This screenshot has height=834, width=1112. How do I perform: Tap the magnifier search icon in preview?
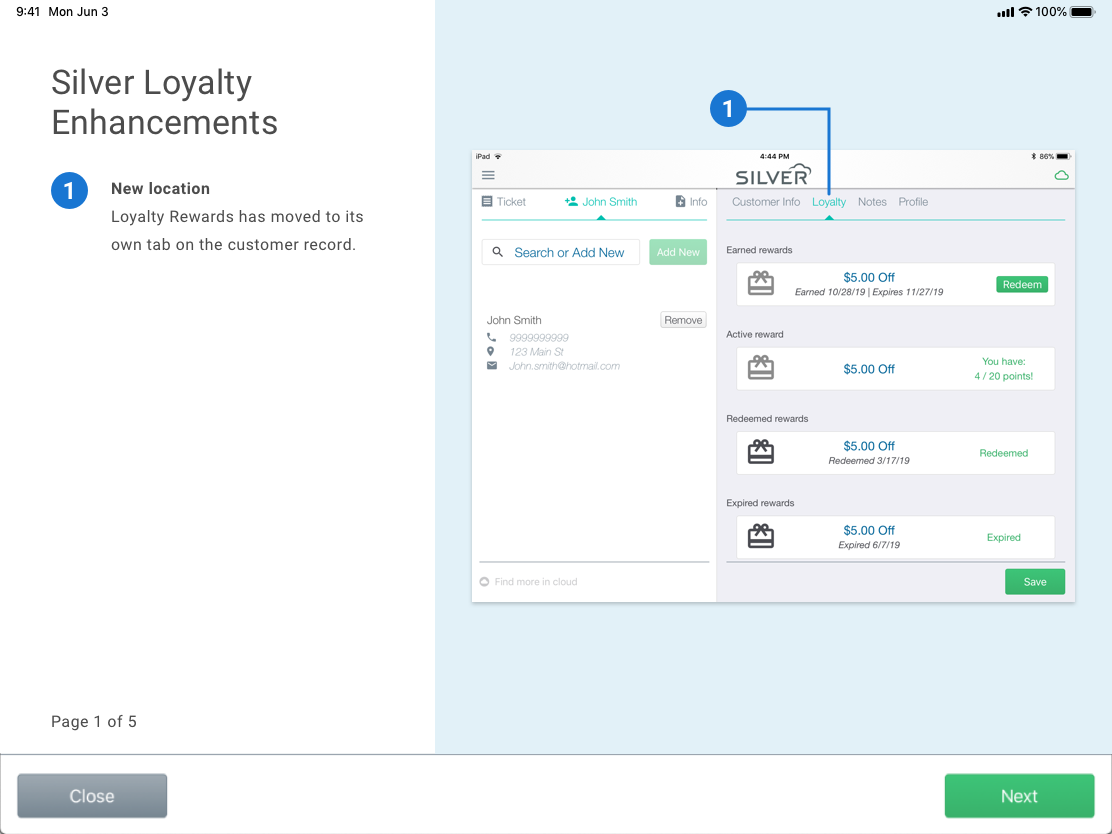(x=498, y=252)
